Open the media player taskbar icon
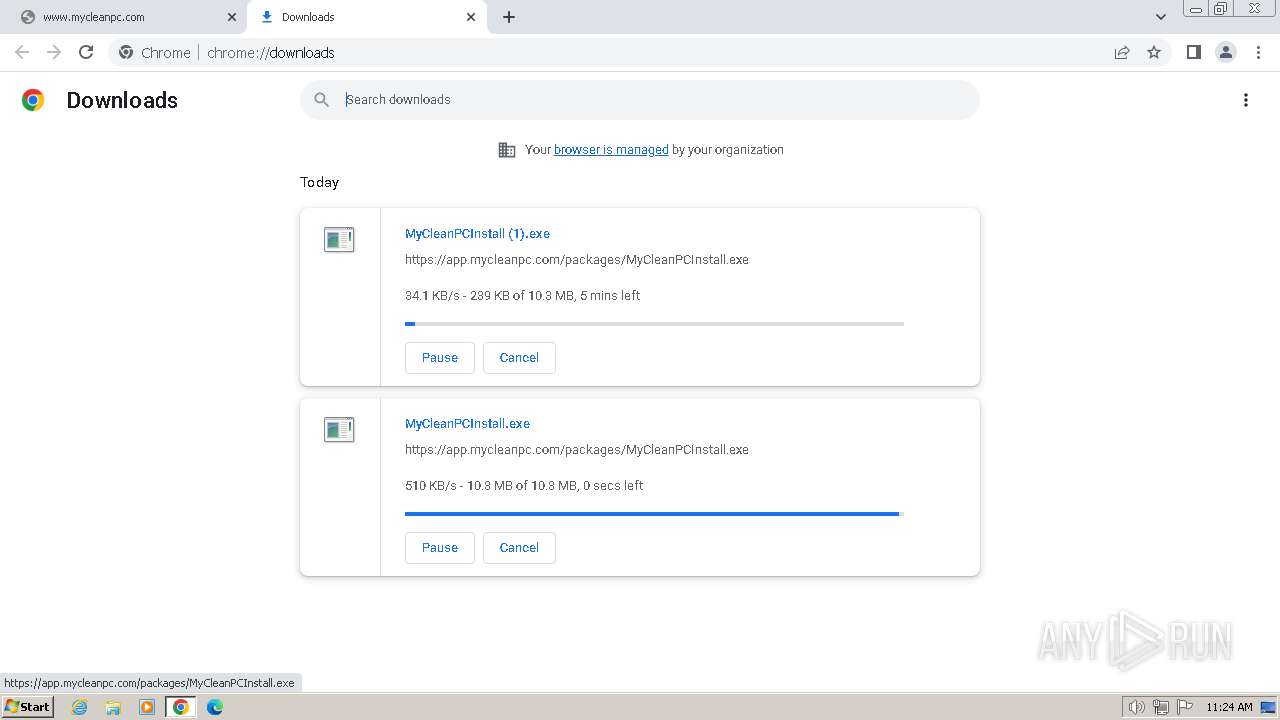This screenshot has width=1280, height=720. pyautogui.click(x=147, y=707)
